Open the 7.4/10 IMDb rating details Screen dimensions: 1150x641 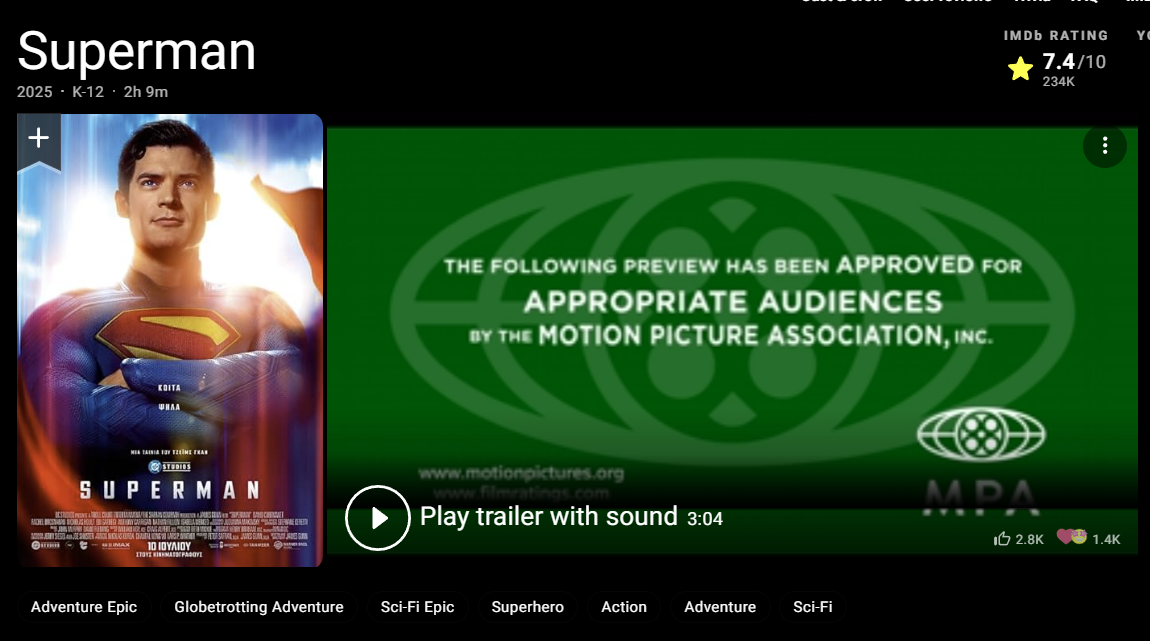(x=1074, y=62)
